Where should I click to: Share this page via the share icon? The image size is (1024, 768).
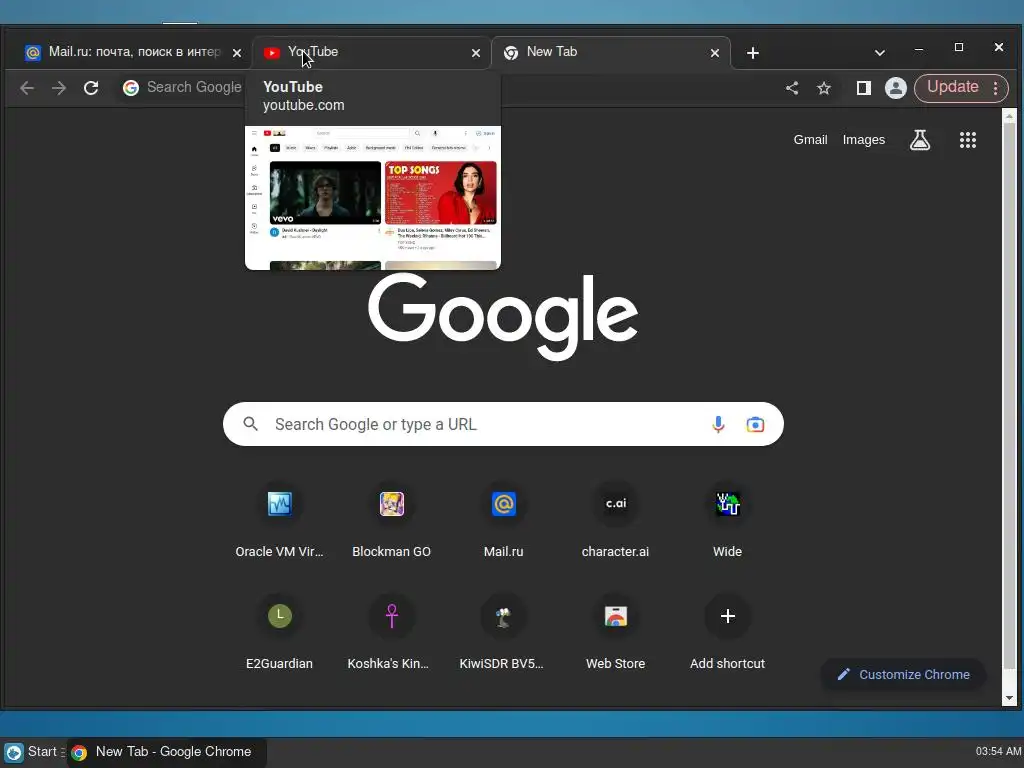792,88
